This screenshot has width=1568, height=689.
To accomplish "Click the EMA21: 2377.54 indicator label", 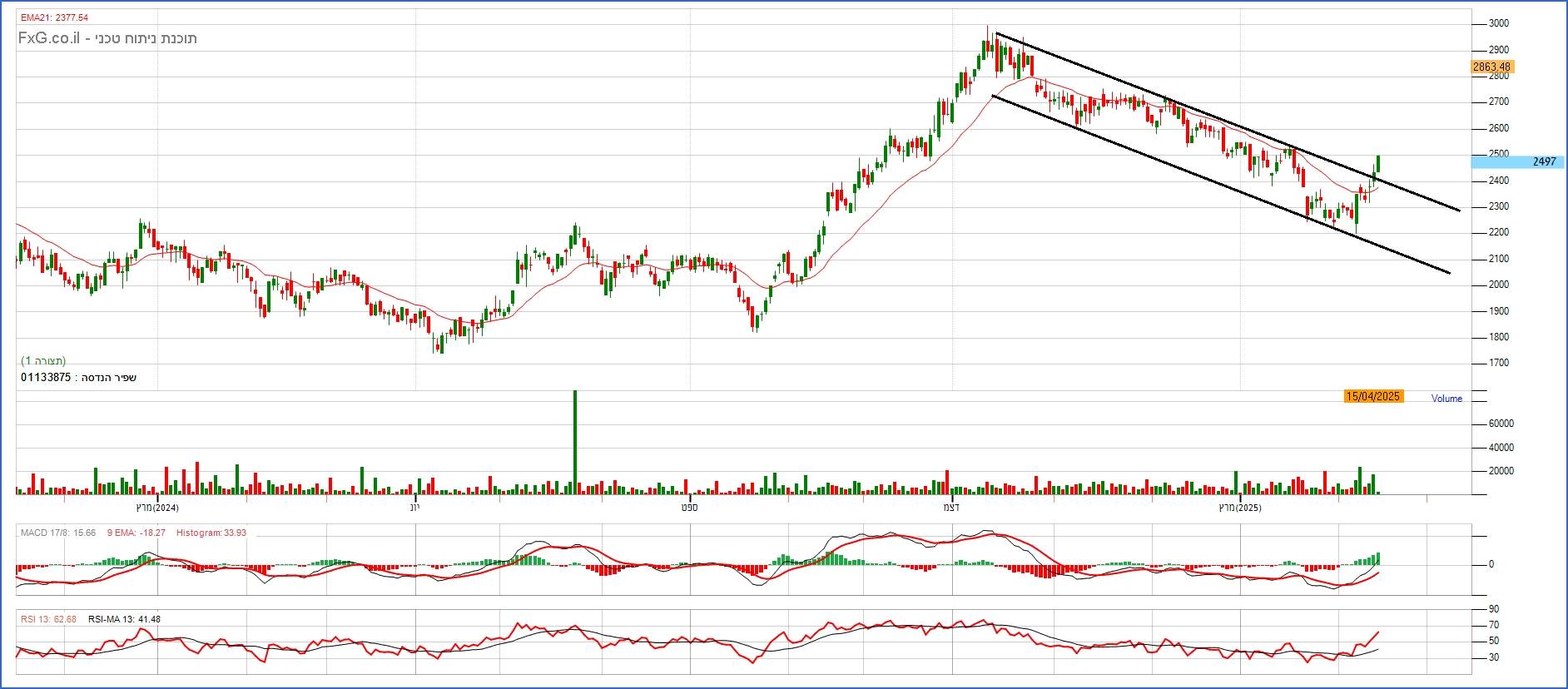I will tap(54, 17).
